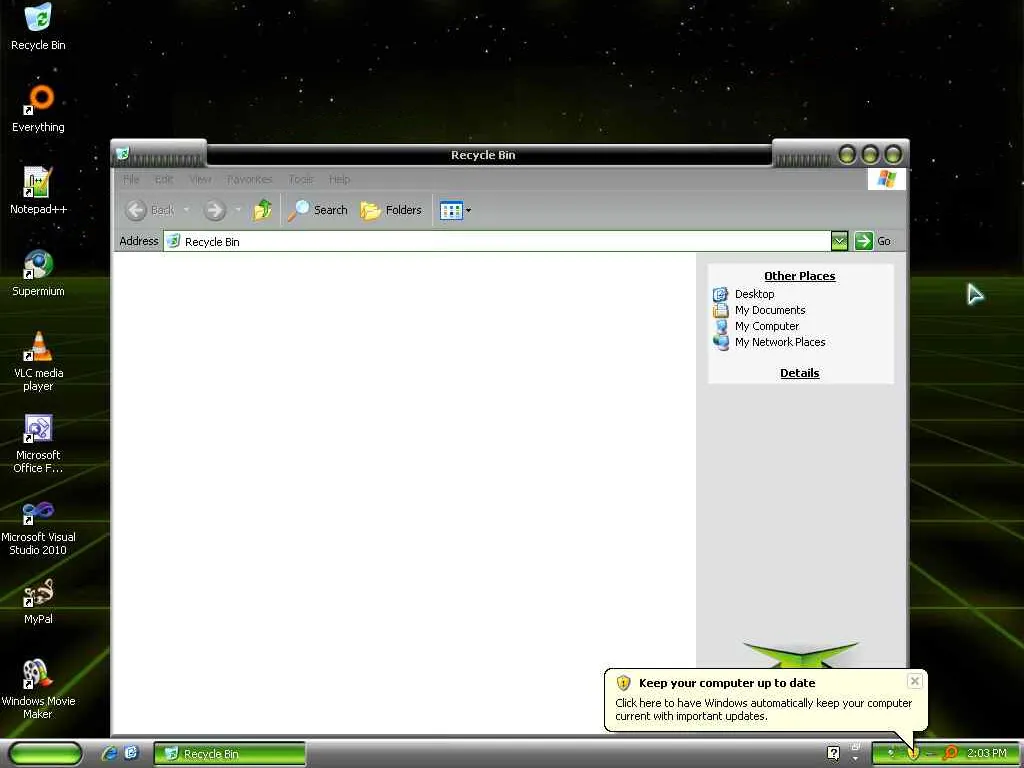The height and width of the screenshot is (768, 1024).
Task: Go up one folder level
Action: point(263,210)
